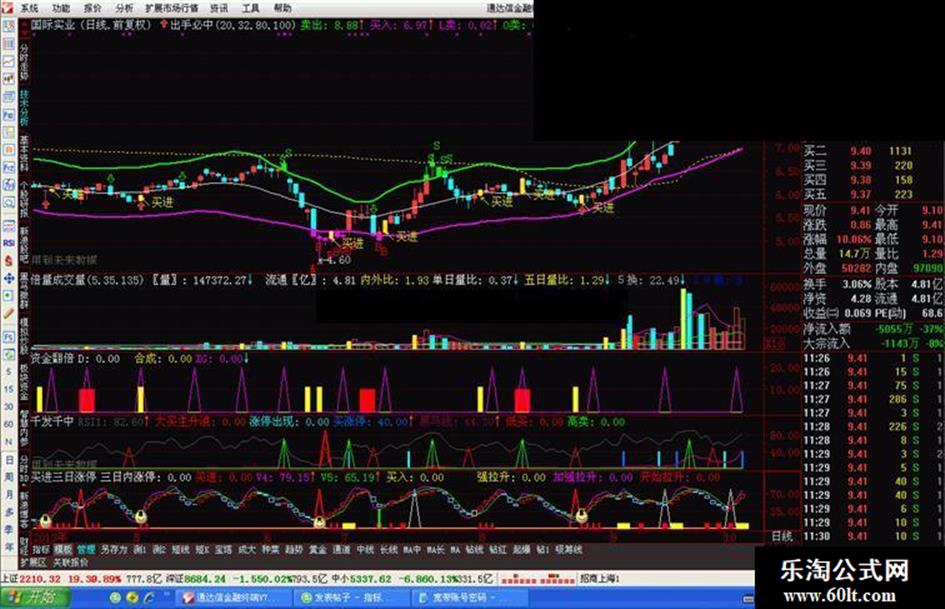Open the 扩展区 tab
The image size is (945, 609).
coord(34,562)
